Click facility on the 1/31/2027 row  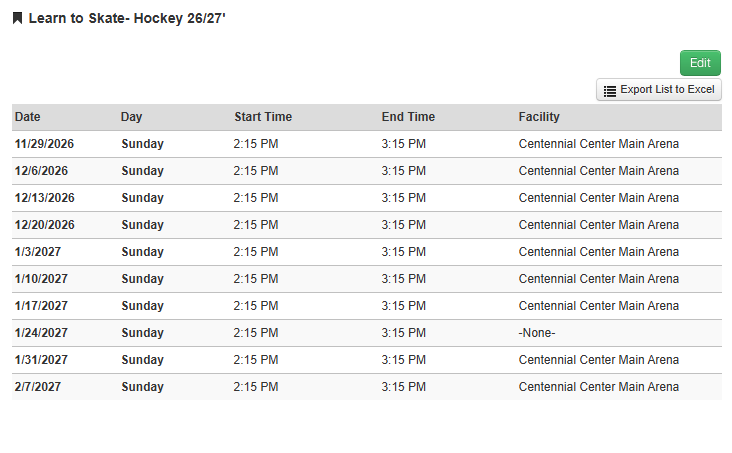[x=598, y=360]
